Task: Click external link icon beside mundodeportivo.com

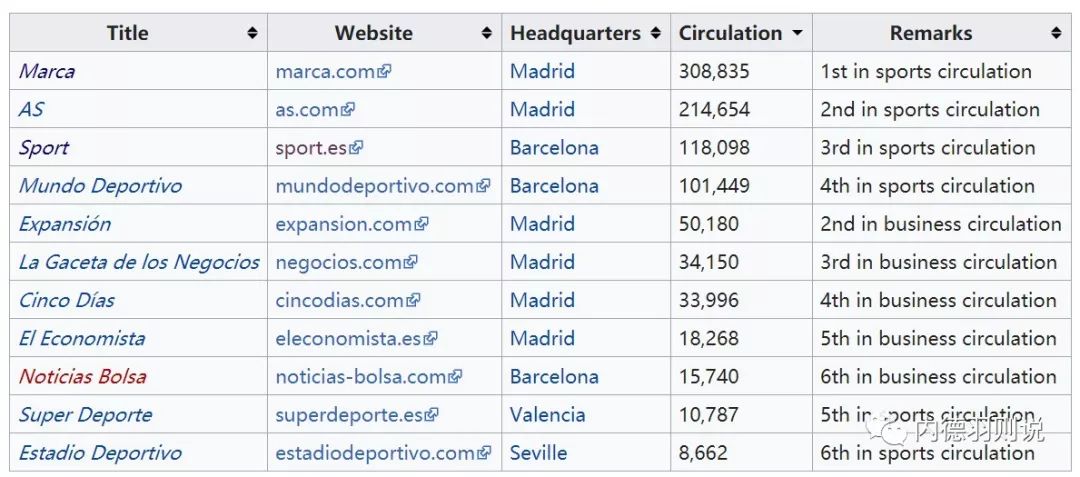Action: 484,185
